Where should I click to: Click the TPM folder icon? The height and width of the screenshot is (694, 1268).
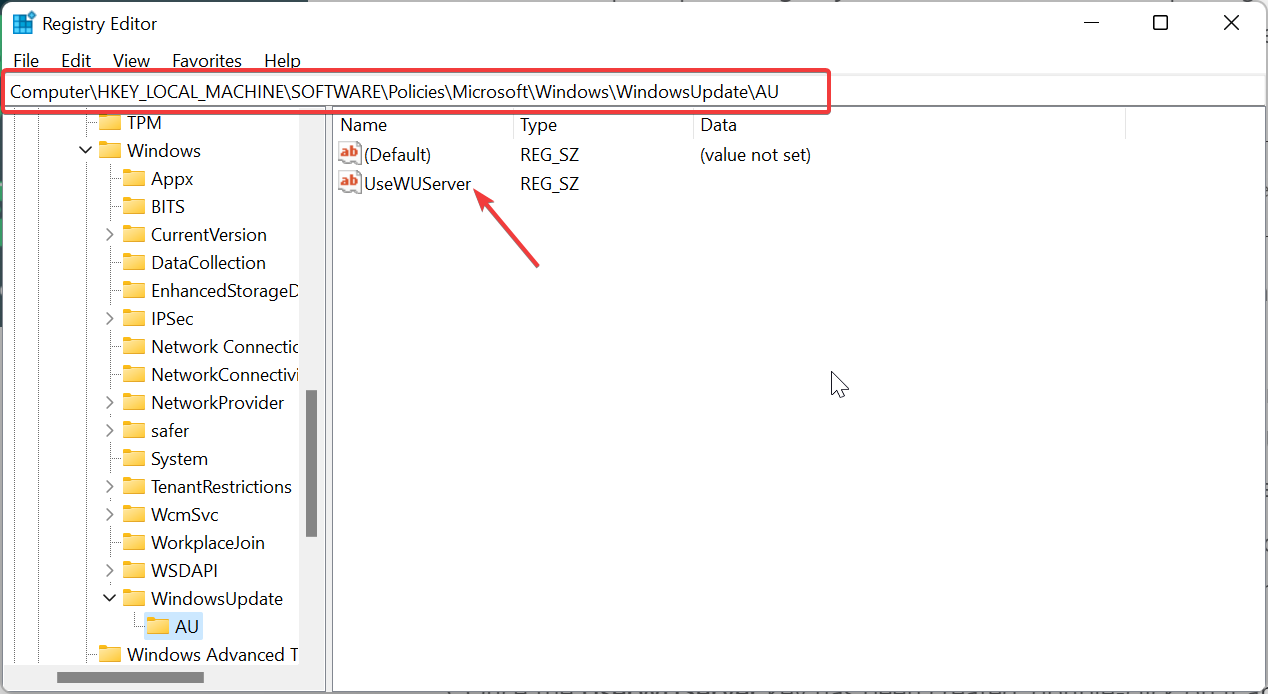point(109,123)
